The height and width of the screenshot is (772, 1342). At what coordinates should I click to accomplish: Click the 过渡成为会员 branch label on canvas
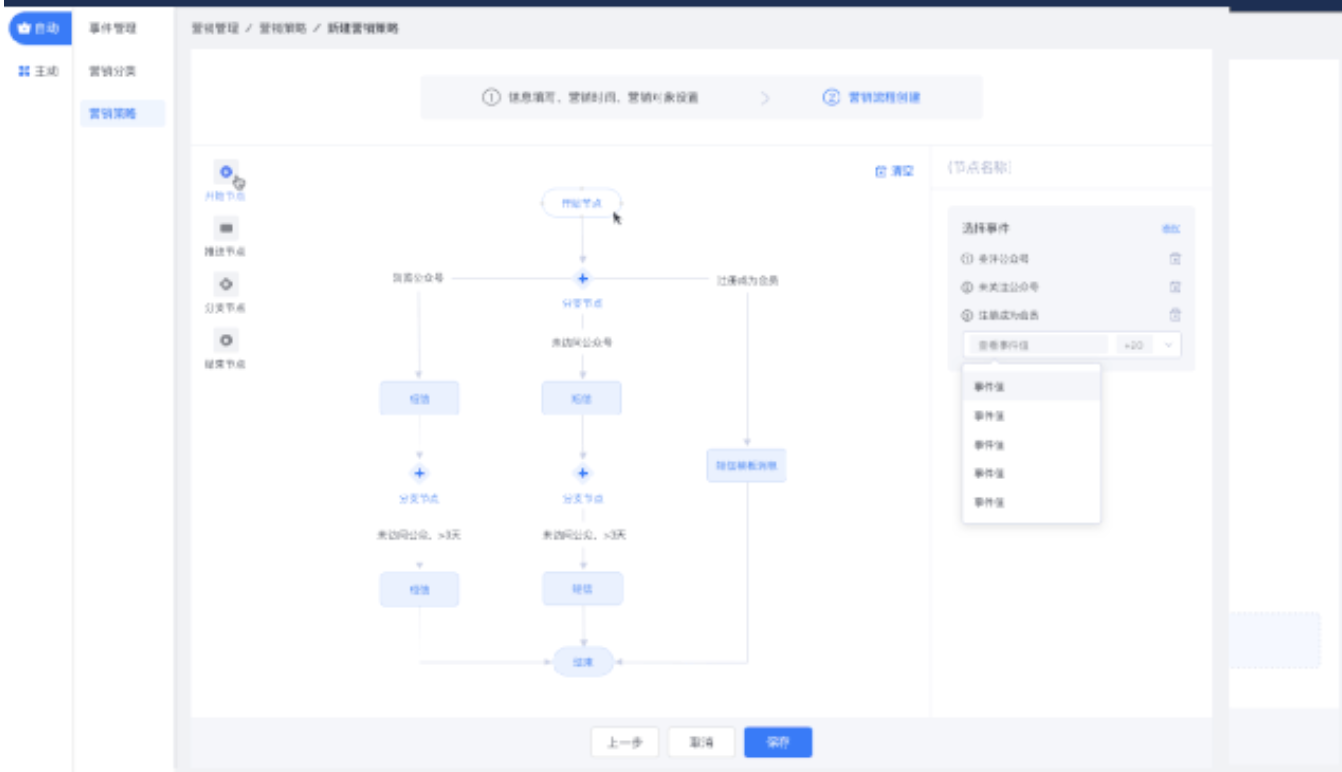click(x=748, y=281)
